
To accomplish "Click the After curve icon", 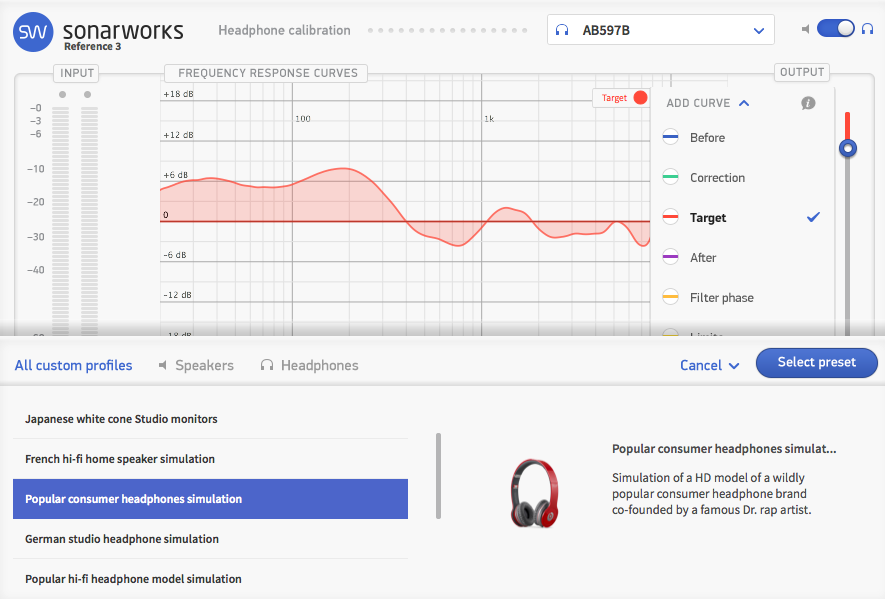I will 669,257.
